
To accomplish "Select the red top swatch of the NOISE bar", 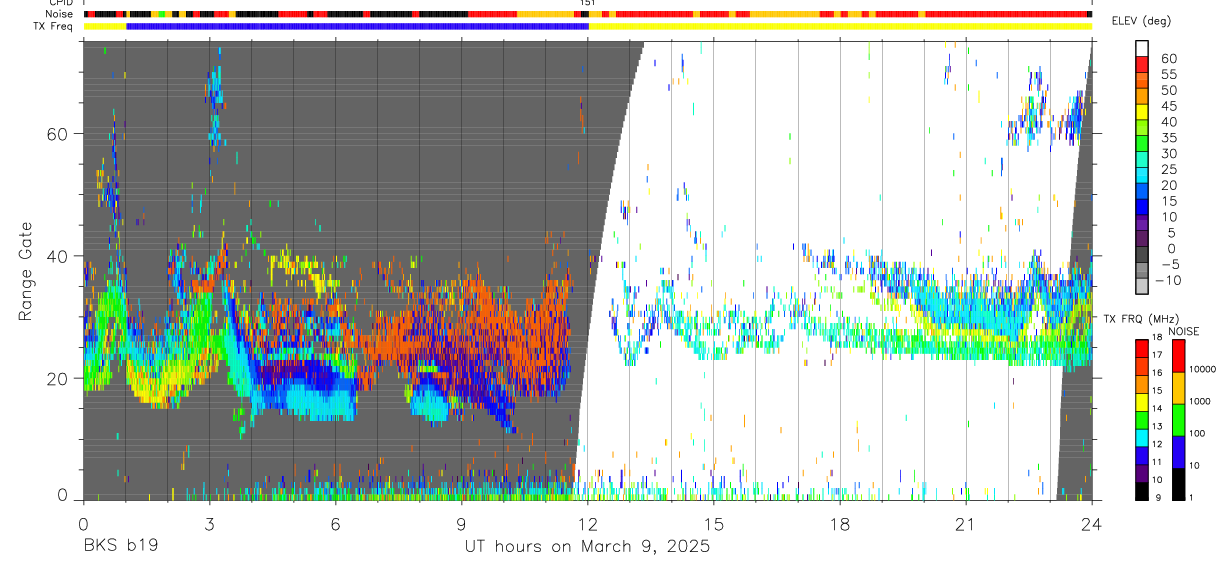I will coord(1177,357).
